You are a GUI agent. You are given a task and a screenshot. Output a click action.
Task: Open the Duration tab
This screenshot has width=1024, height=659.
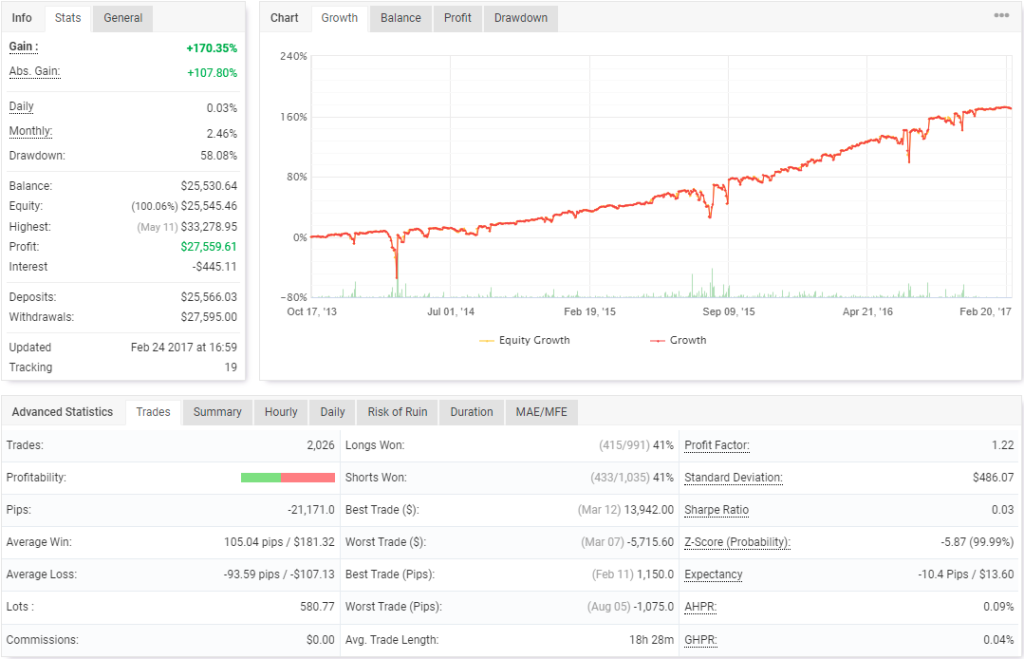point(472,412)
